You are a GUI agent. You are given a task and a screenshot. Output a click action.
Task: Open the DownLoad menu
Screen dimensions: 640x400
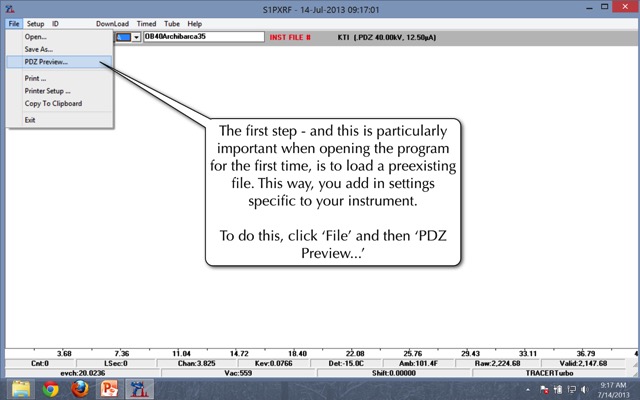pos(112,24)
